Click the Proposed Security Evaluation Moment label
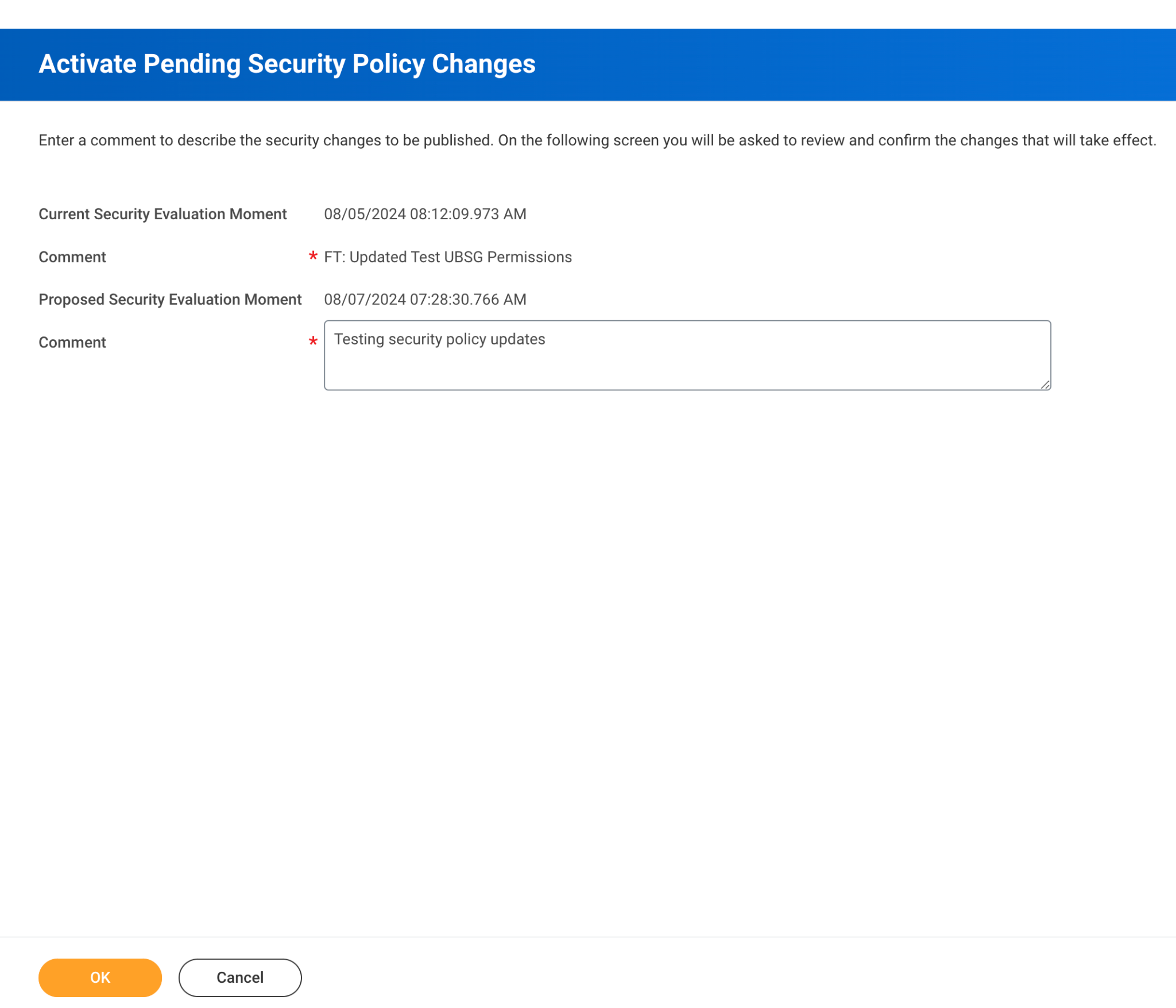The width and height of the screenshot is (1176, 1008). click(170, 300)
